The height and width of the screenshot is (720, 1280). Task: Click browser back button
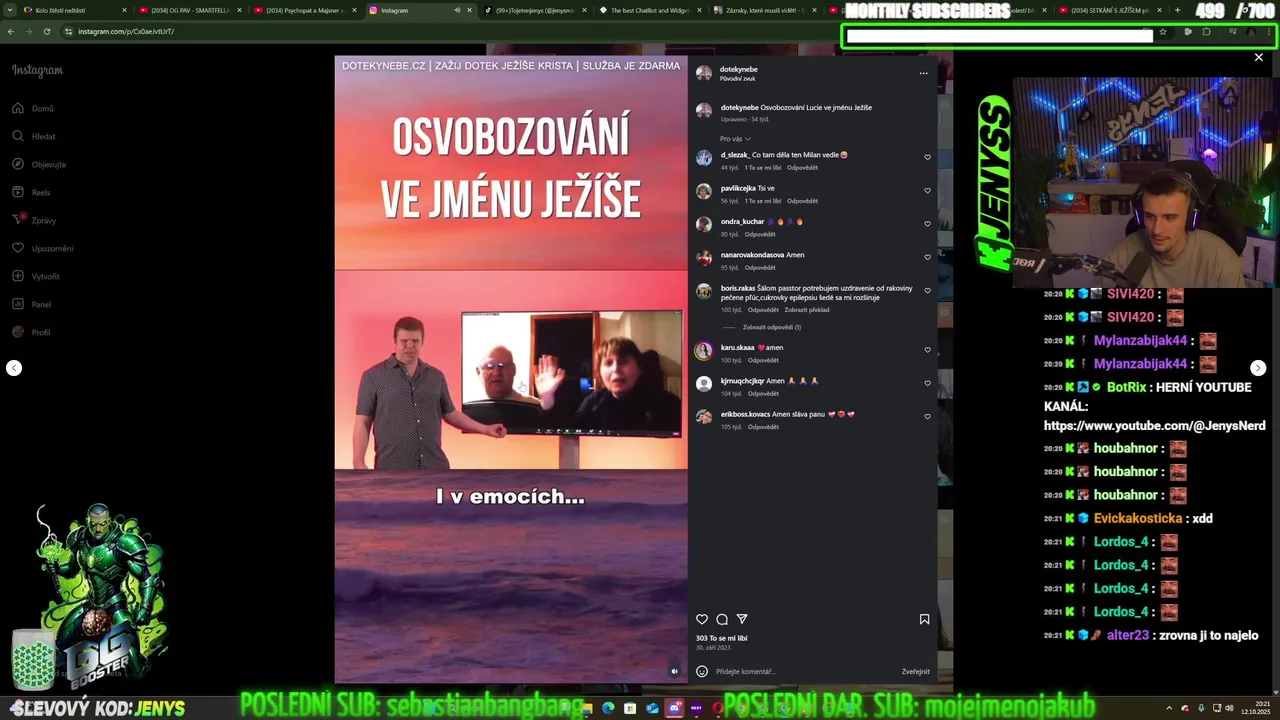(x=11, y=31)
